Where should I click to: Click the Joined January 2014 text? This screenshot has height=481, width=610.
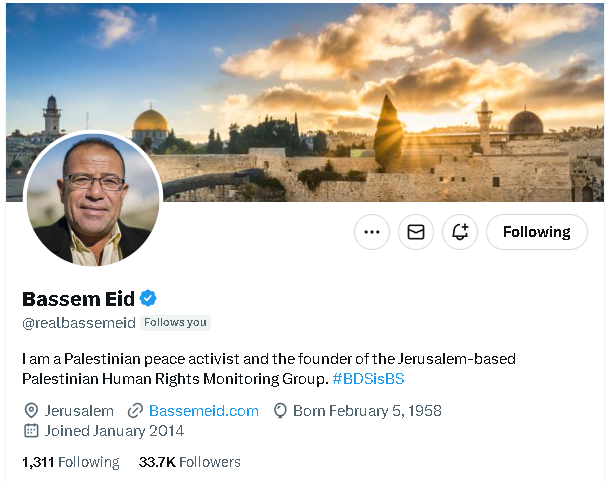(112, 431)
